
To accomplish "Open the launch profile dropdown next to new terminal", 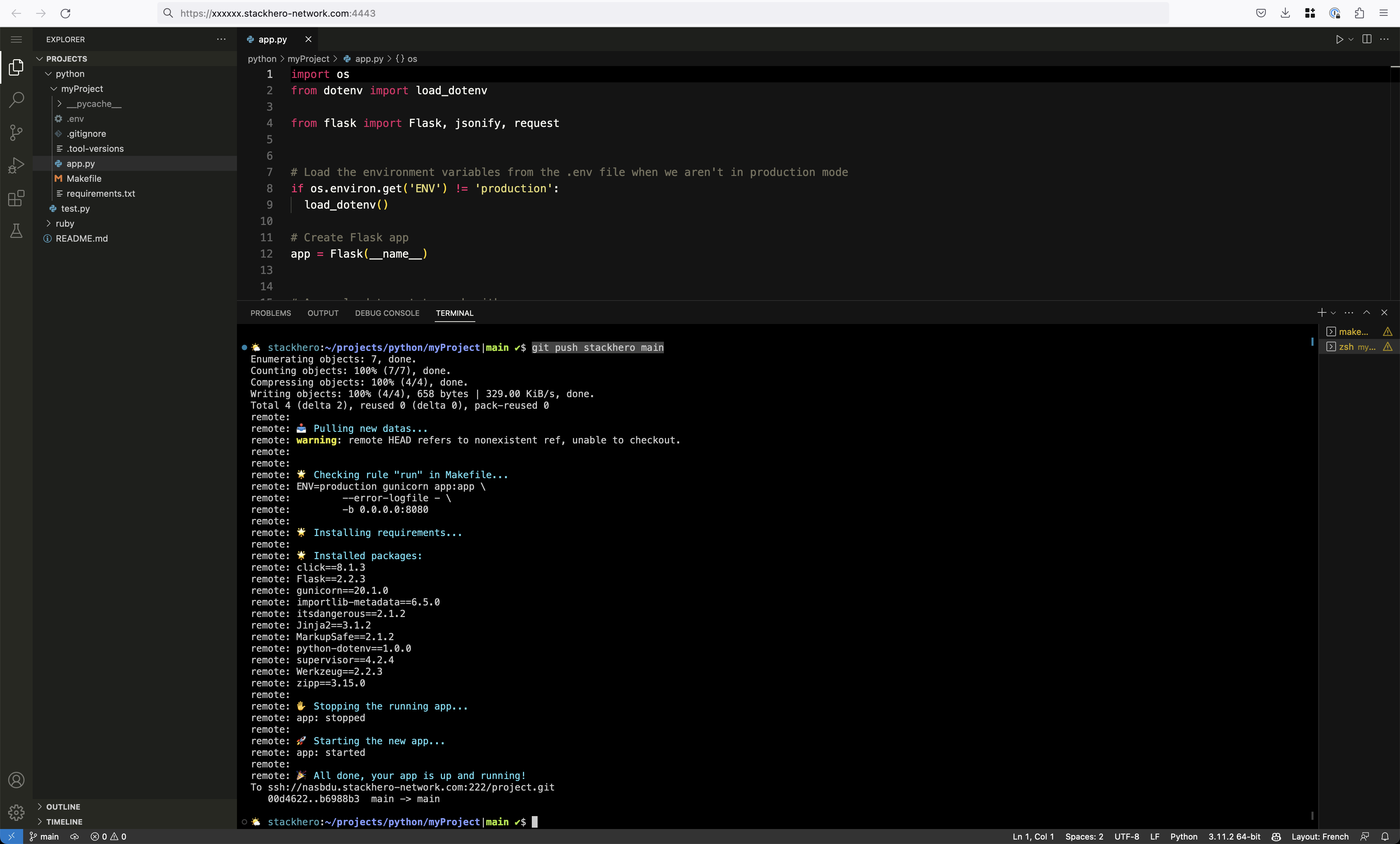I will pos(1334,313).
